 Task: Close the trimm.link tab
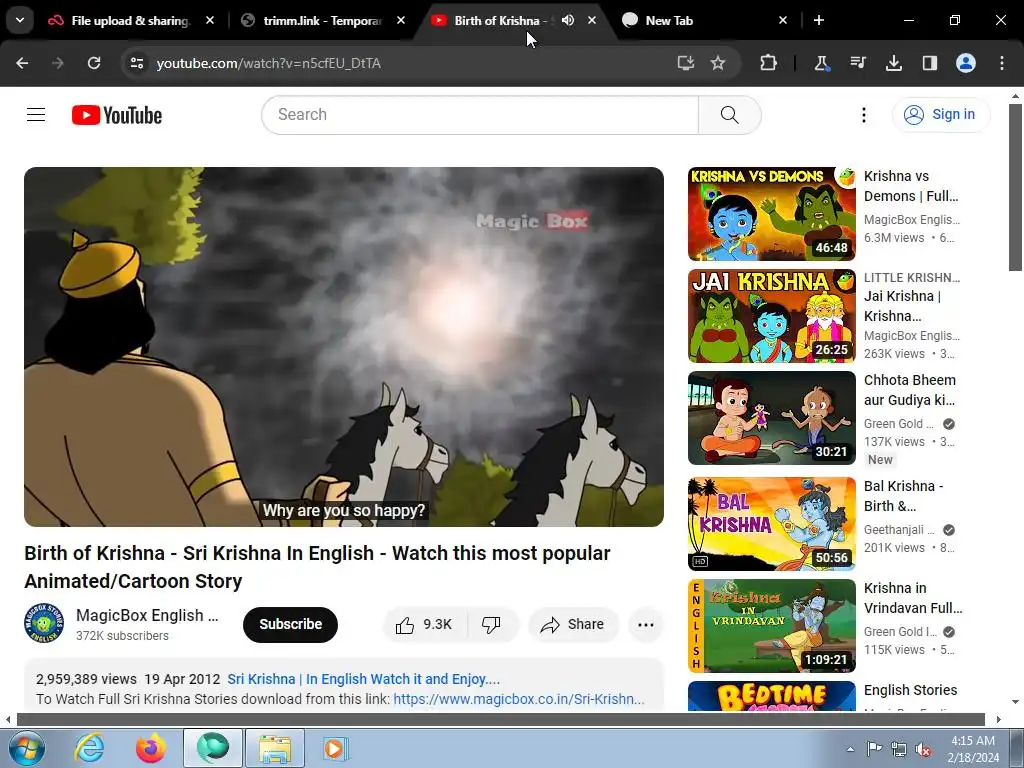(401, 20)
